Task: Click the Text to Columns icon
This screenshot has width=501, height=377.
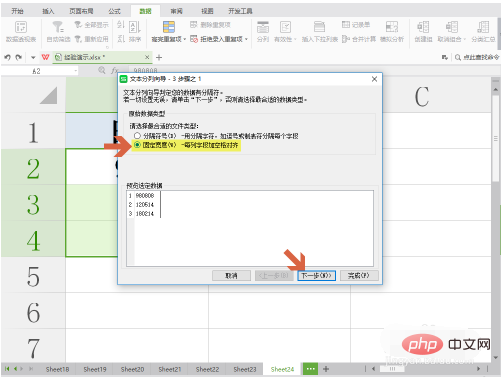Action: pyautogui.click(x=263, y=27)
